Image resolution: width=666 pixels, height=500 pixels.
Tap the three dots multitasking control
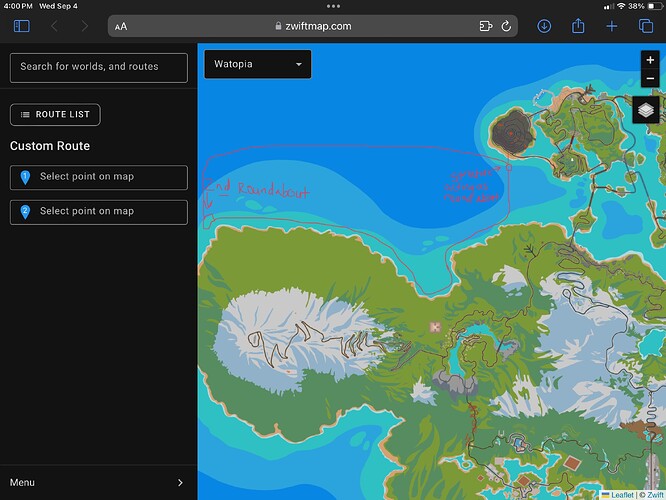tap(333, 6)
